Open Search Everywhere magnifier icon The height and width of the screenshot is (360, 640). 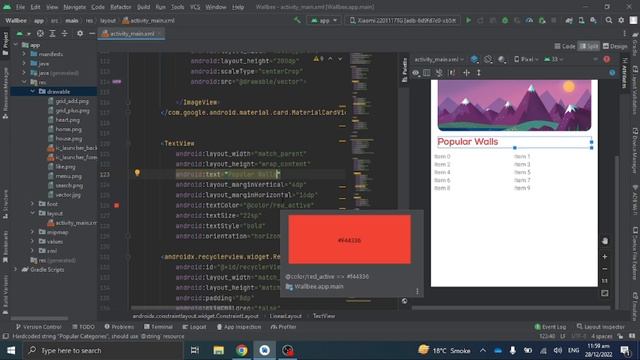[x=609, y=20]
